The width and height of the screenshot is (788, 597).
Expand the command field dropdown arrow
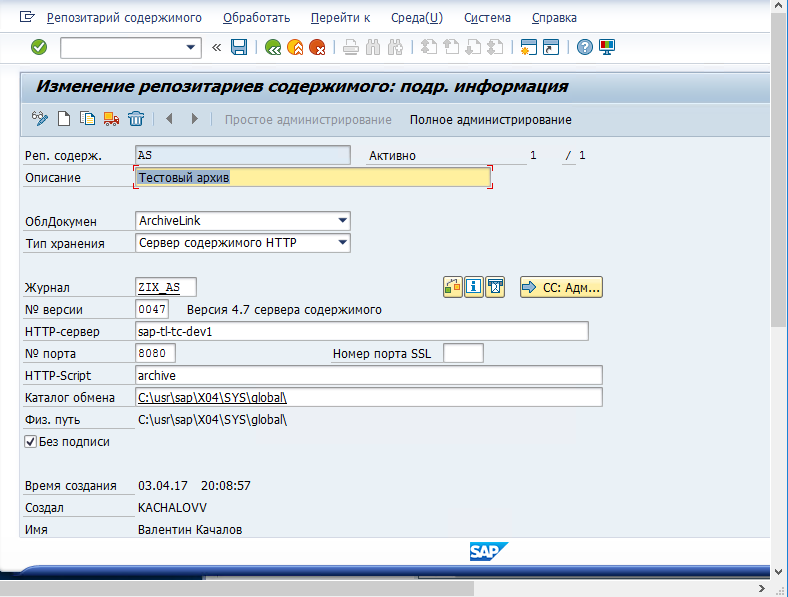click(192, 47)
